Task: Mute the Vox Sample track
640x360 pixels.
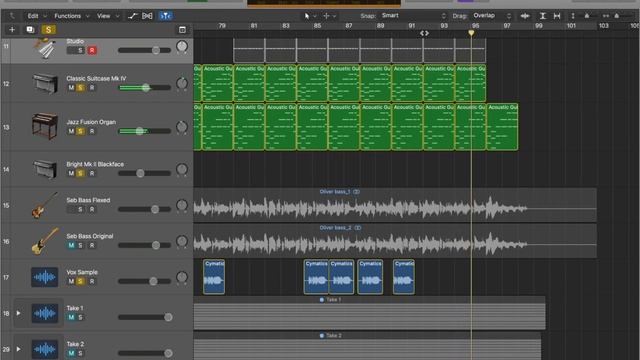Action: coord(71,281)
